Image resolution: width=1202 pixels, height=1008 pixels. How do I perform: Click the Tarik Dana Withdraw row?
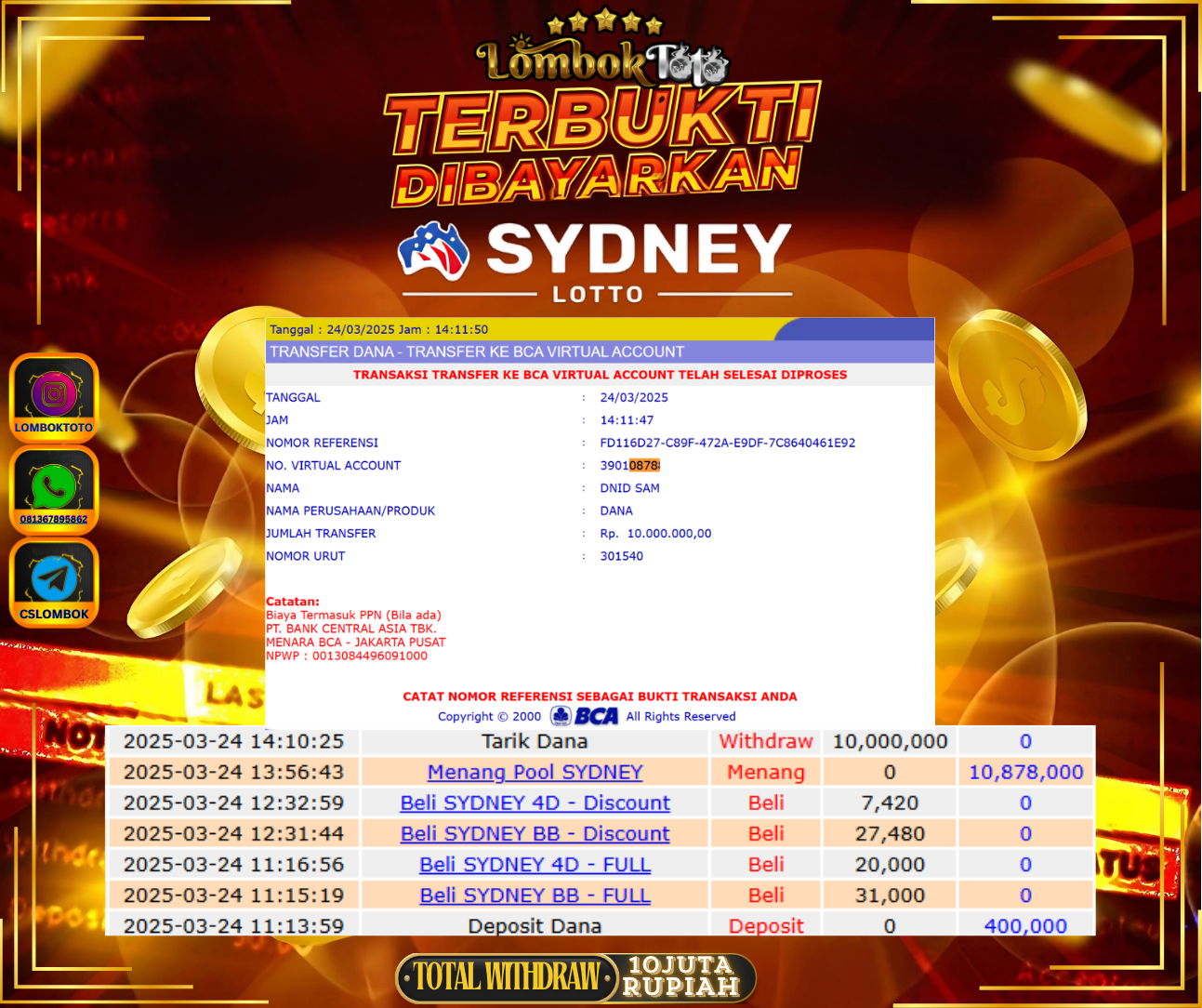point(535,741)
